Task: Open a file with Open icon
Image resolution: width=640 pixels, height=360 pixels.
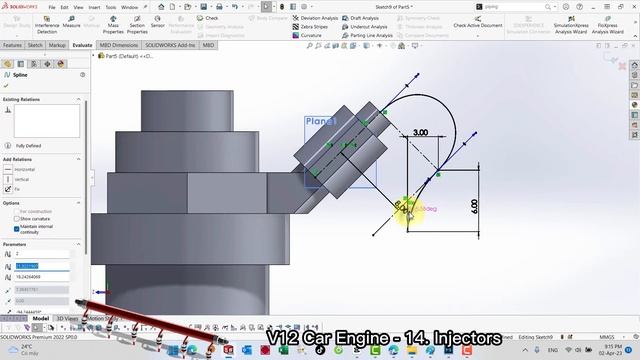Action: (x=187, y=7)
